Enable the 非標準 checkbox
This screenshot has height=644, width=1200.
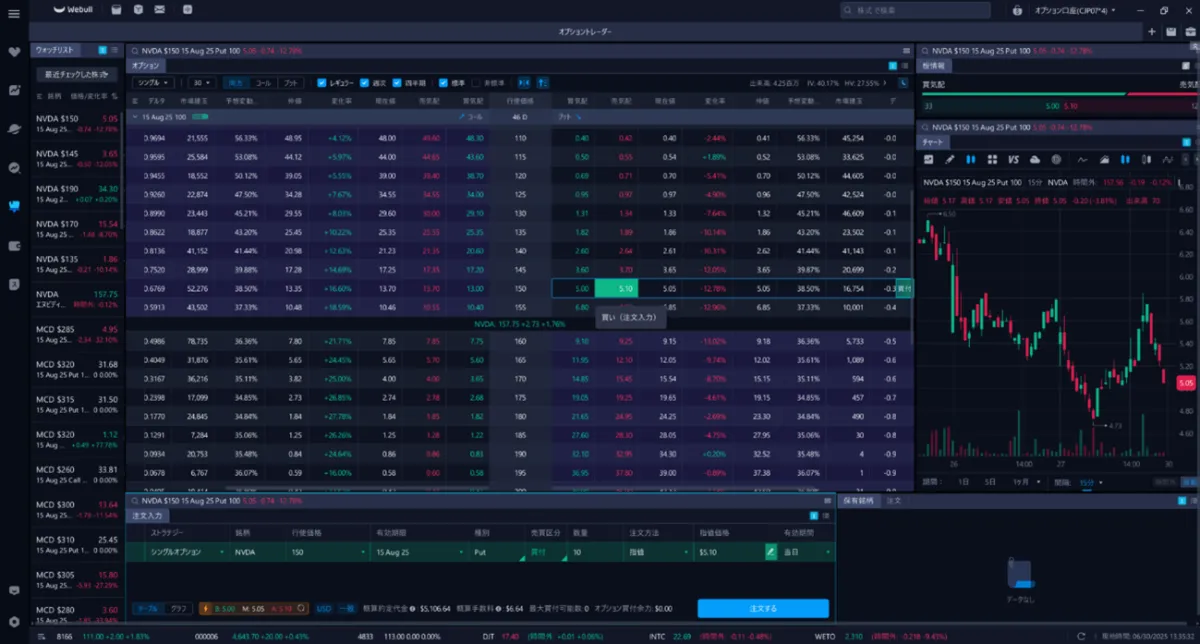476,83
